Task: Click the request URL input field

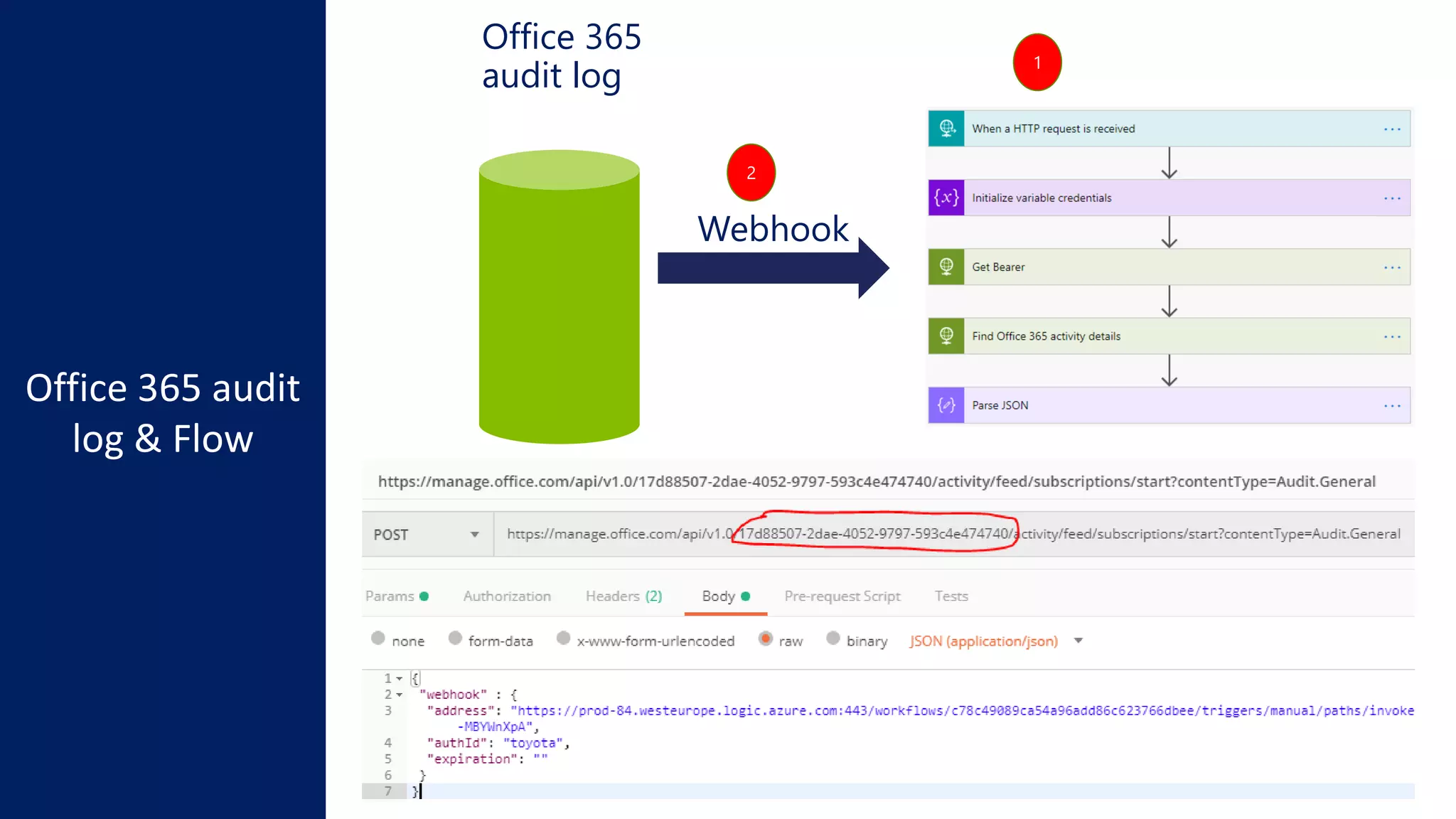Action: point(954,535)
